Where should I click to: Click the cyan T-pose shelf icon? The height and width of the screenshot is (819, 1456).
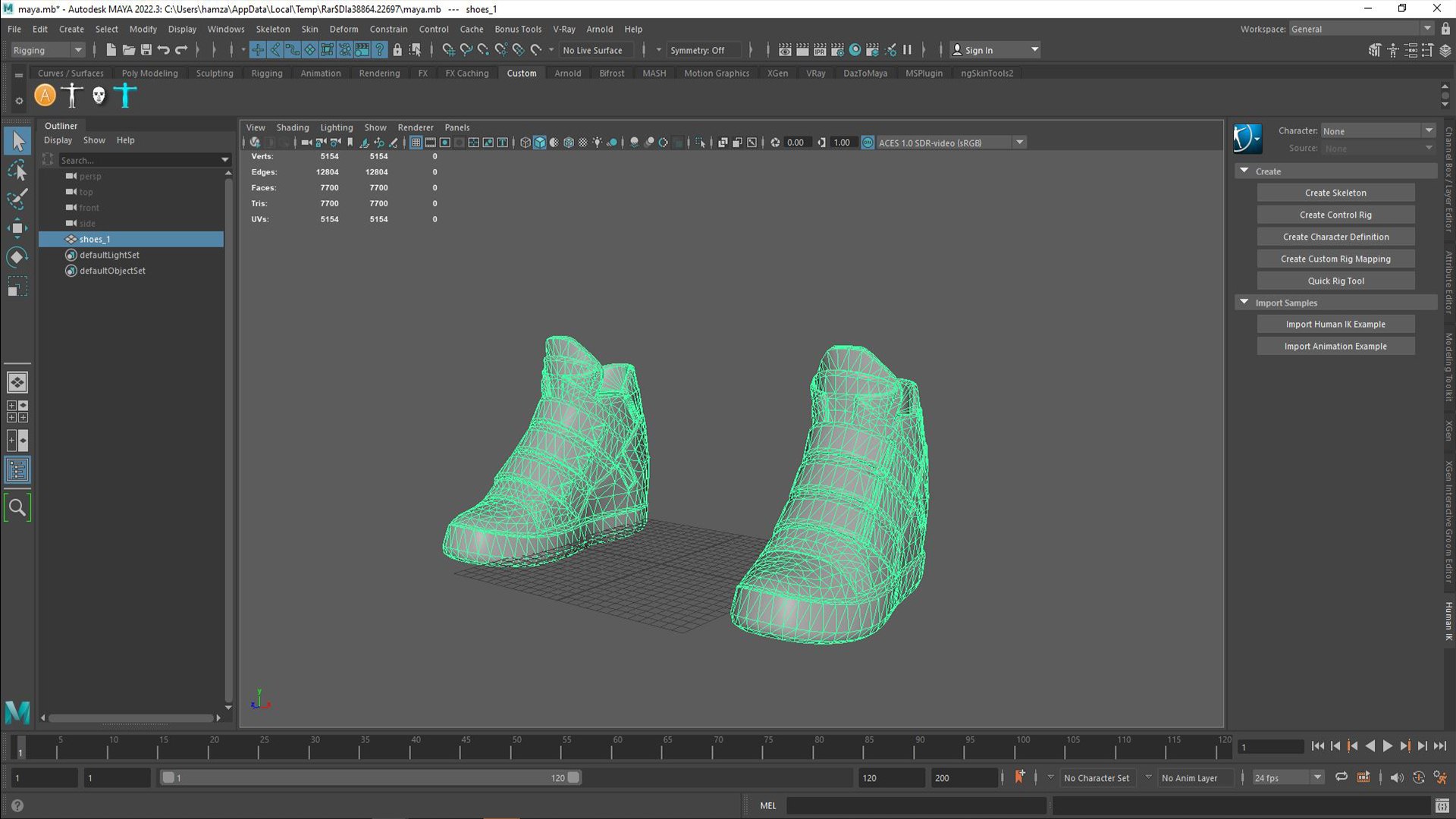[x=125, y=96]
